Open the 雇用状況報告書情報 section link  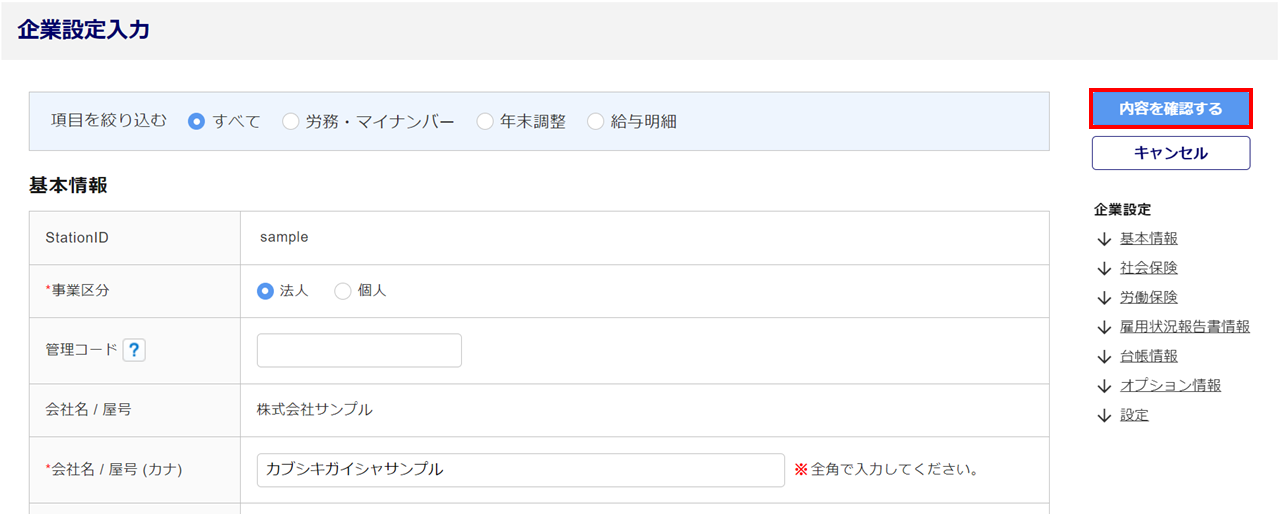(1184, 327)
